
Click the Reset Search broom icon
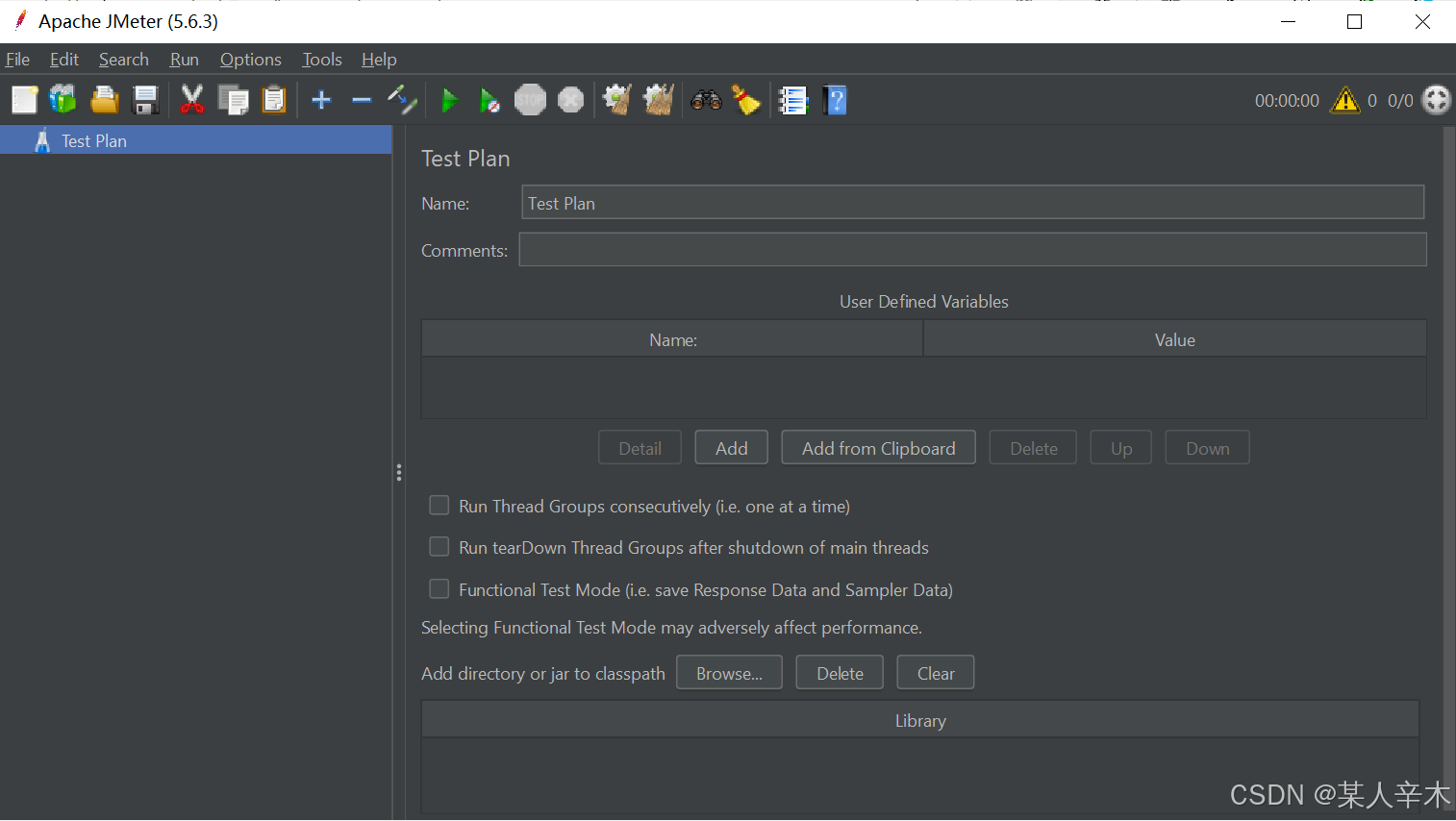(x=746, y=100)
